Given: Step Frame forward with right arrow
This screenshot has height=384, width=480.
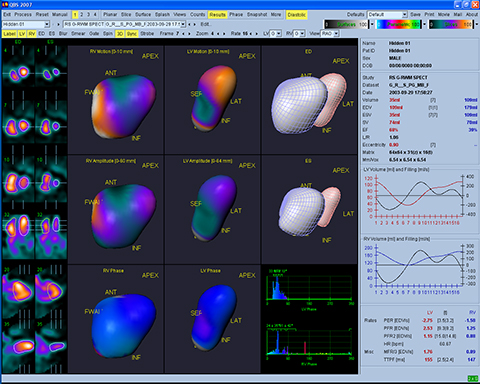Looking at the screenshot, I should click(x=189, y=34).
